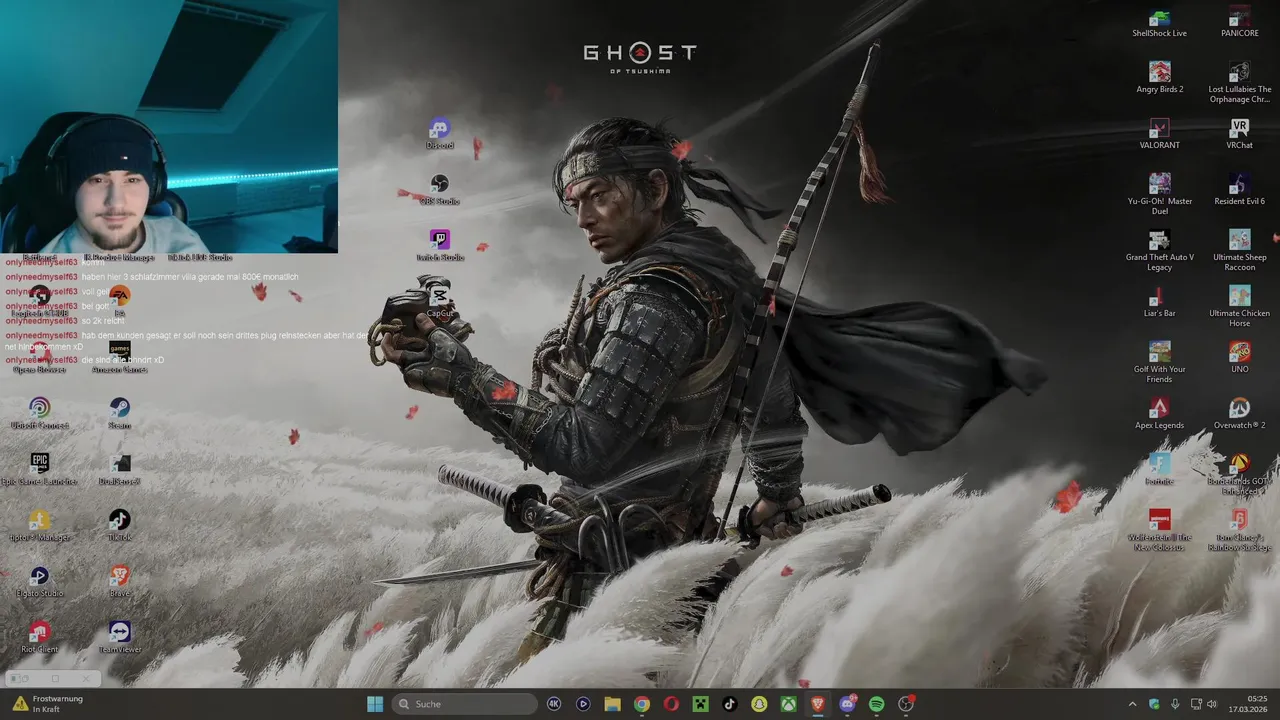Open the Frostwarnung weather widget
Image resolution: width=1280 pixels, height=720 pixels.
[x=48, y=704]
